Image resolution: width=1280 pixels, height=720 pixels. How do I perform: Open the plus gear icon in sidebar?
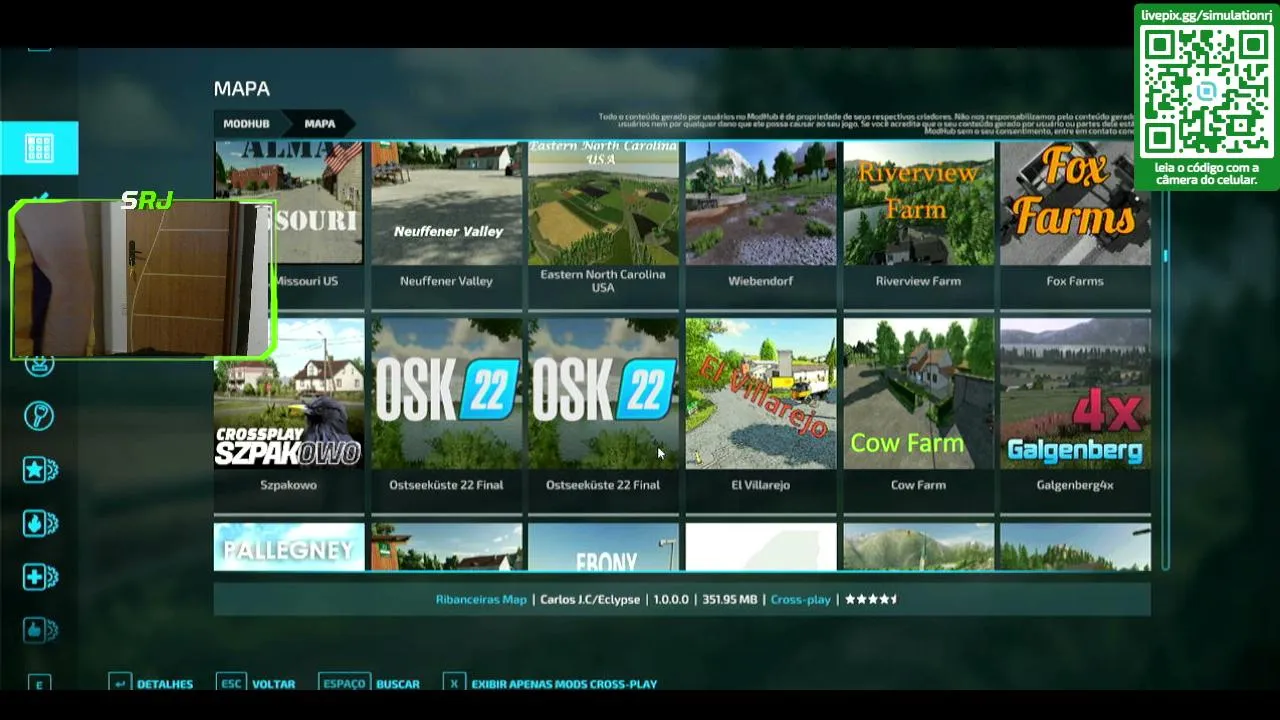(40, 577)
